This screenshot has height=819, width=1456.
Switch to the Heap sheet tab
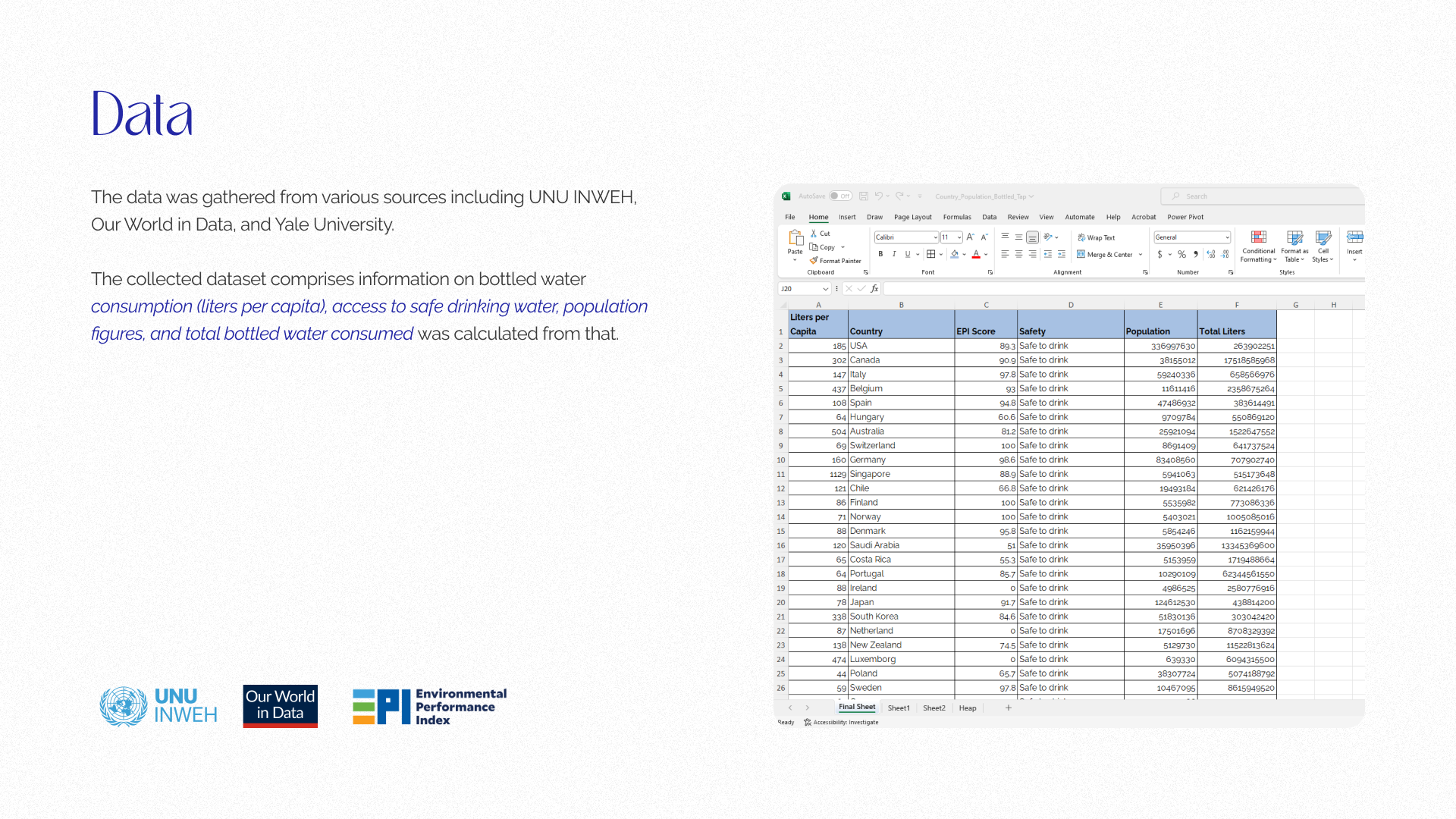tap(967, 708)
